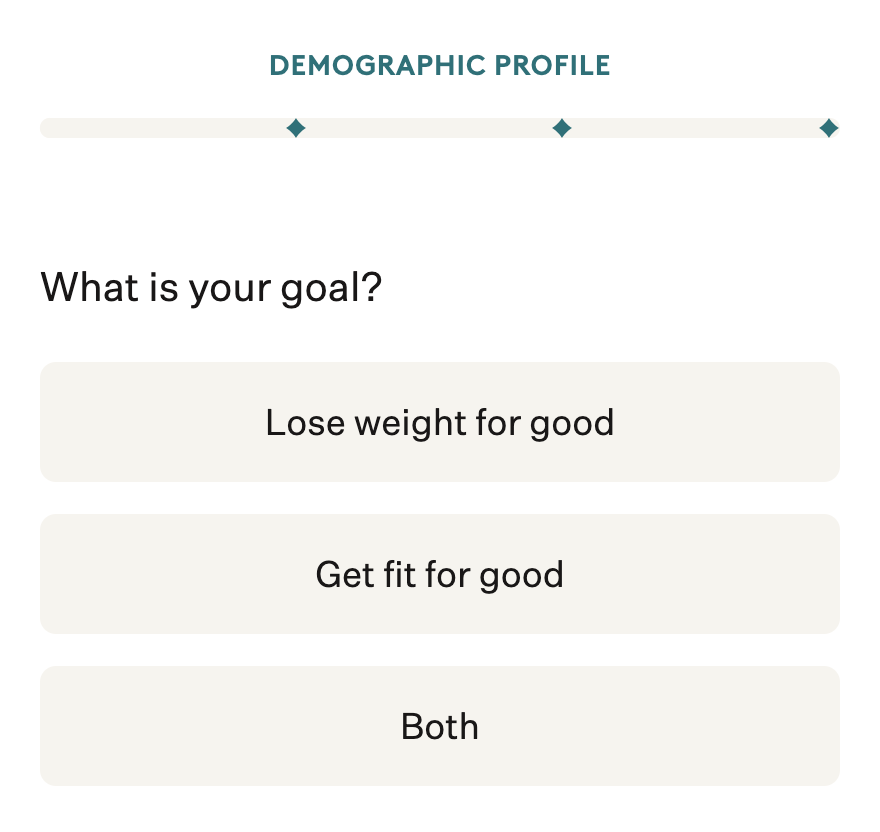Click the middle diamond marker on progress bar
The width and height of the screenshot is (880, 832).
point(562,128)
